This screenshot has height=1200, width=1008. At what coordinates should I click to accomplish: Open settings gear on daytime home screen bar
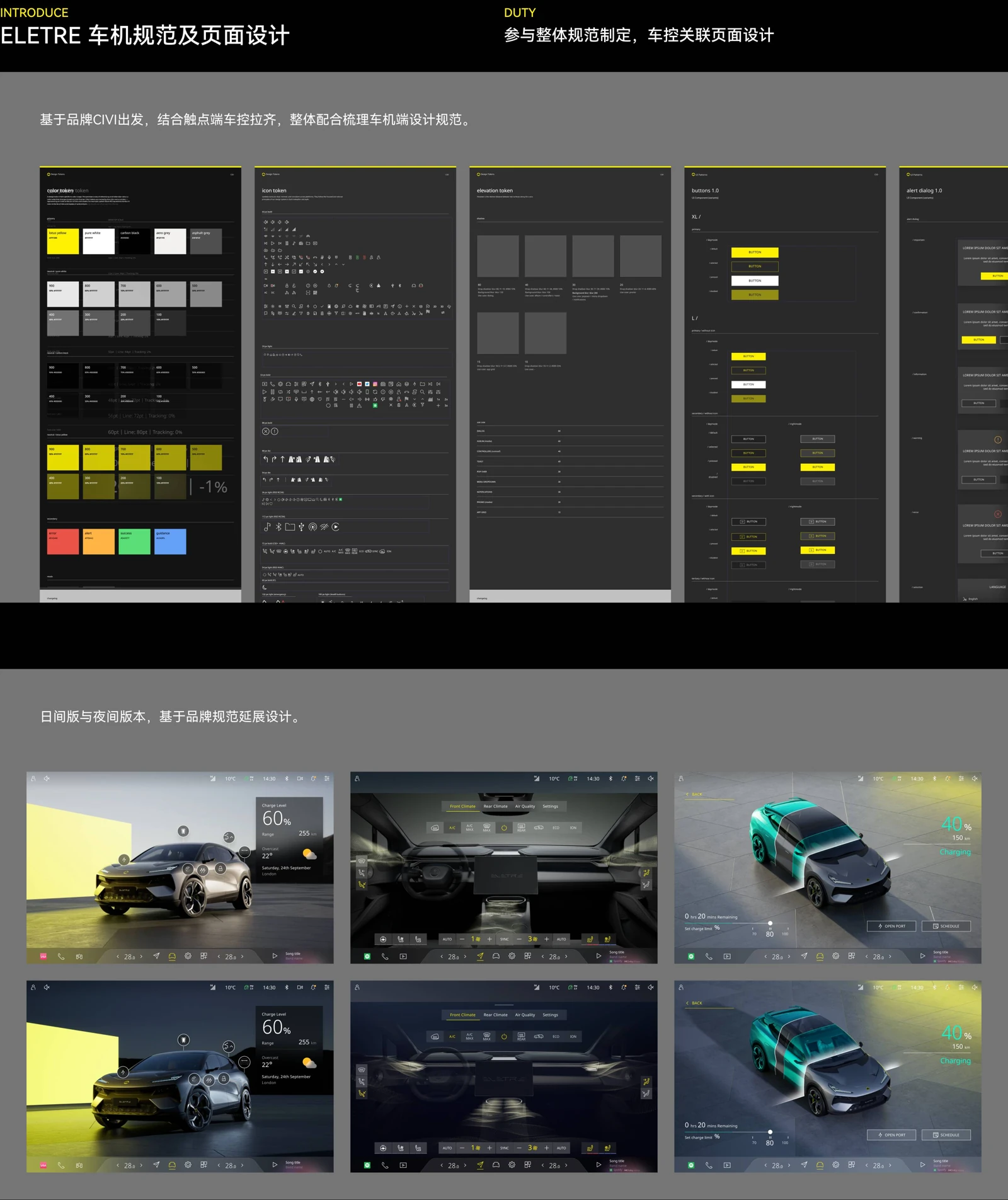pyautogui.click(x=188, y=956)
